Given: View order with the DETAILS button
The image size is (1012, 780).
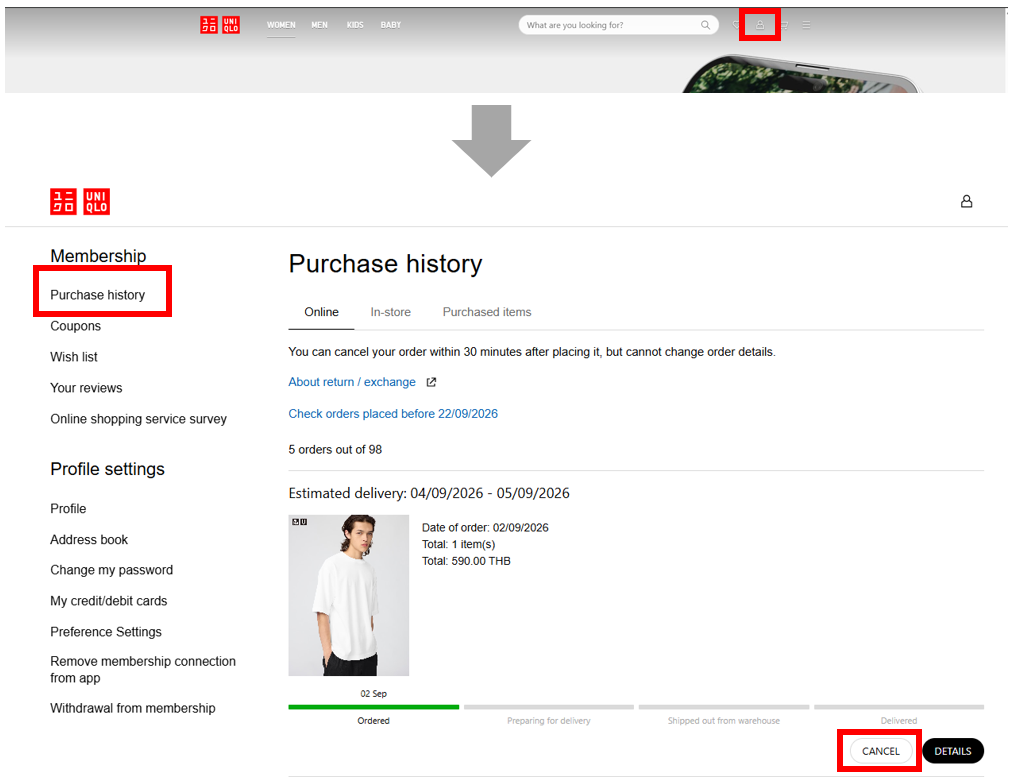Looking at the screenshot, I should click(953, 751).
